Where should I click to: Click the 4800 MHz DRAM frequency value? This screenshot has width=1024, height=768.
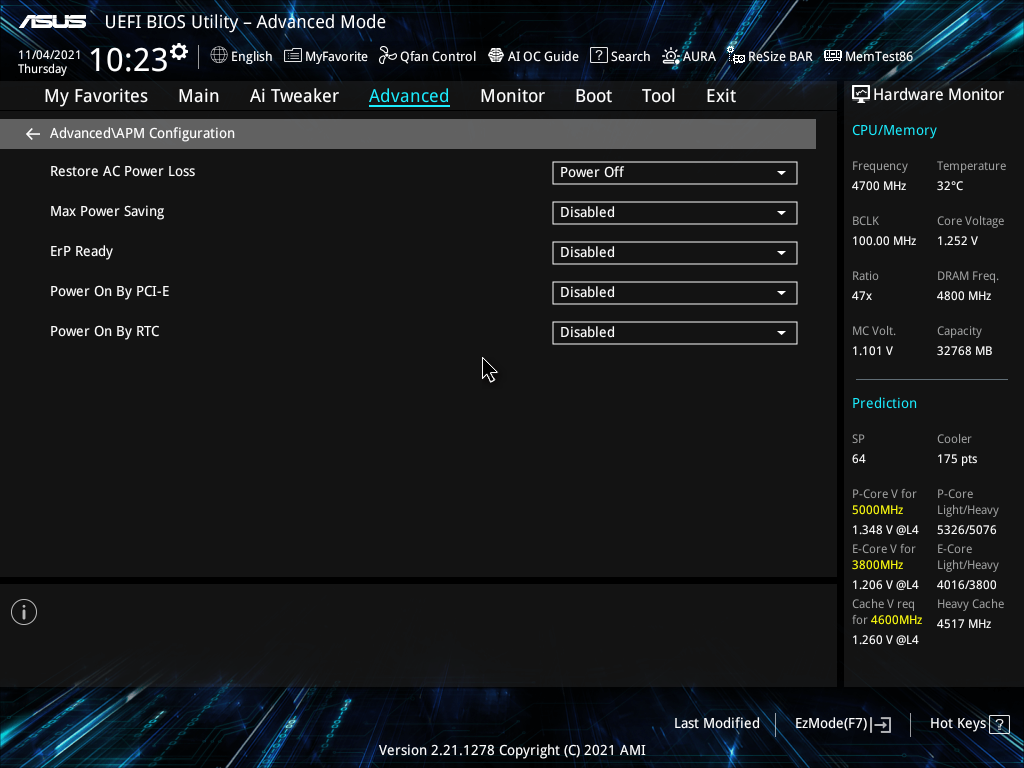point(964,296)
